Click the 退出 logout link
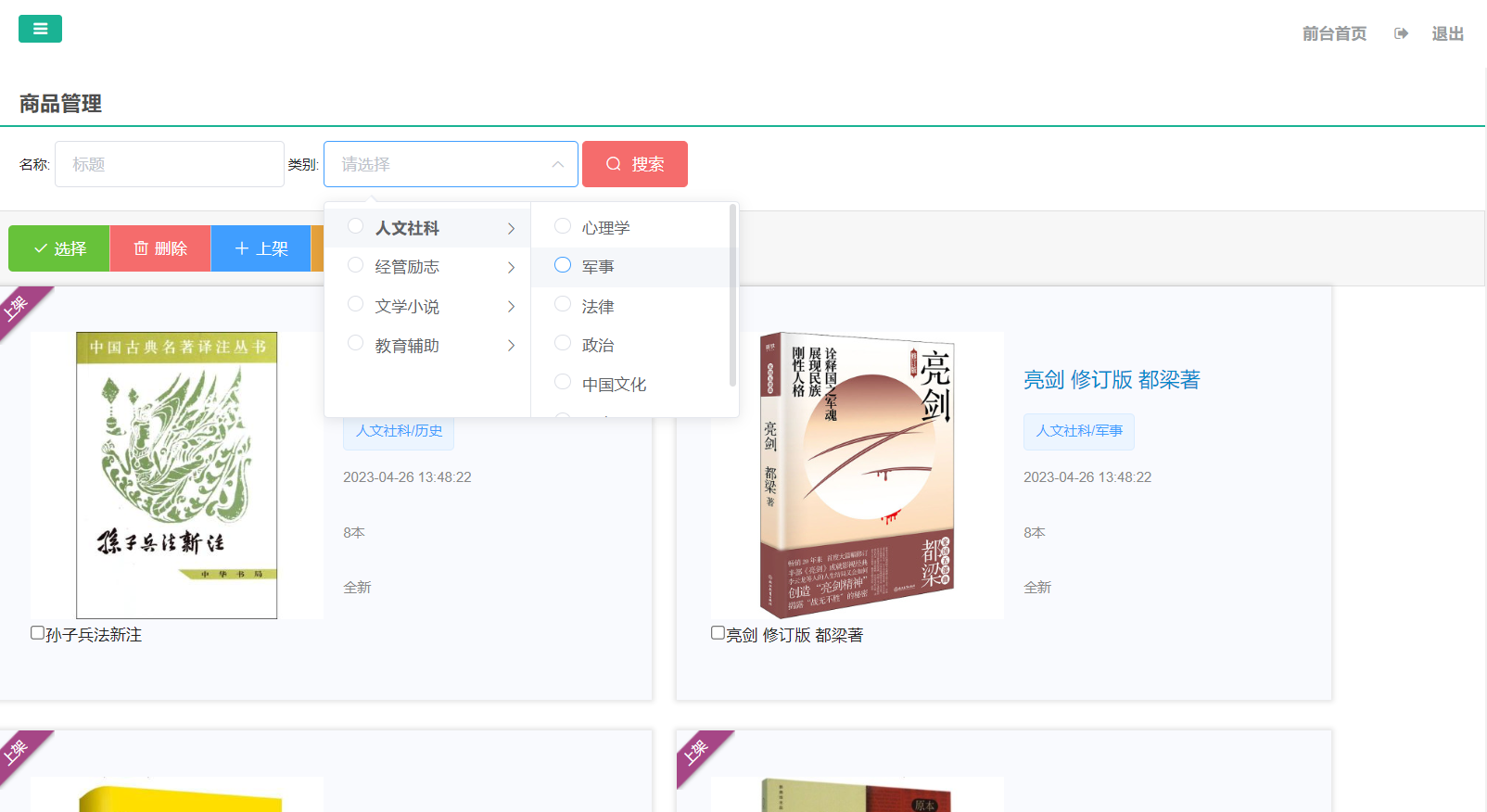The image size is (1487, 812). coord(1447,33)
